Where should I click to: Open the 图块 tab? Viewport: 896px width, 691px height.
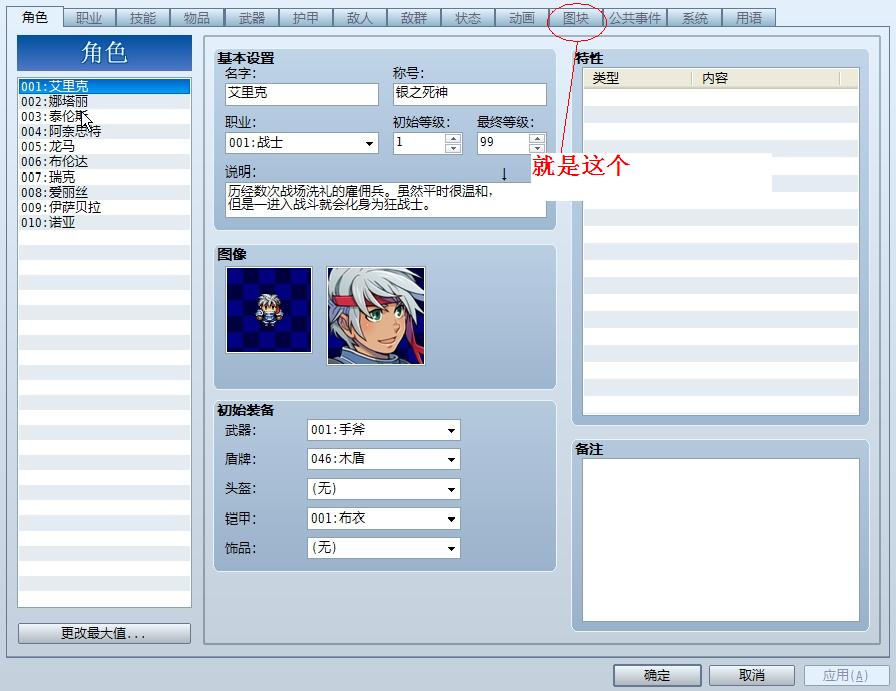point(576,18)
